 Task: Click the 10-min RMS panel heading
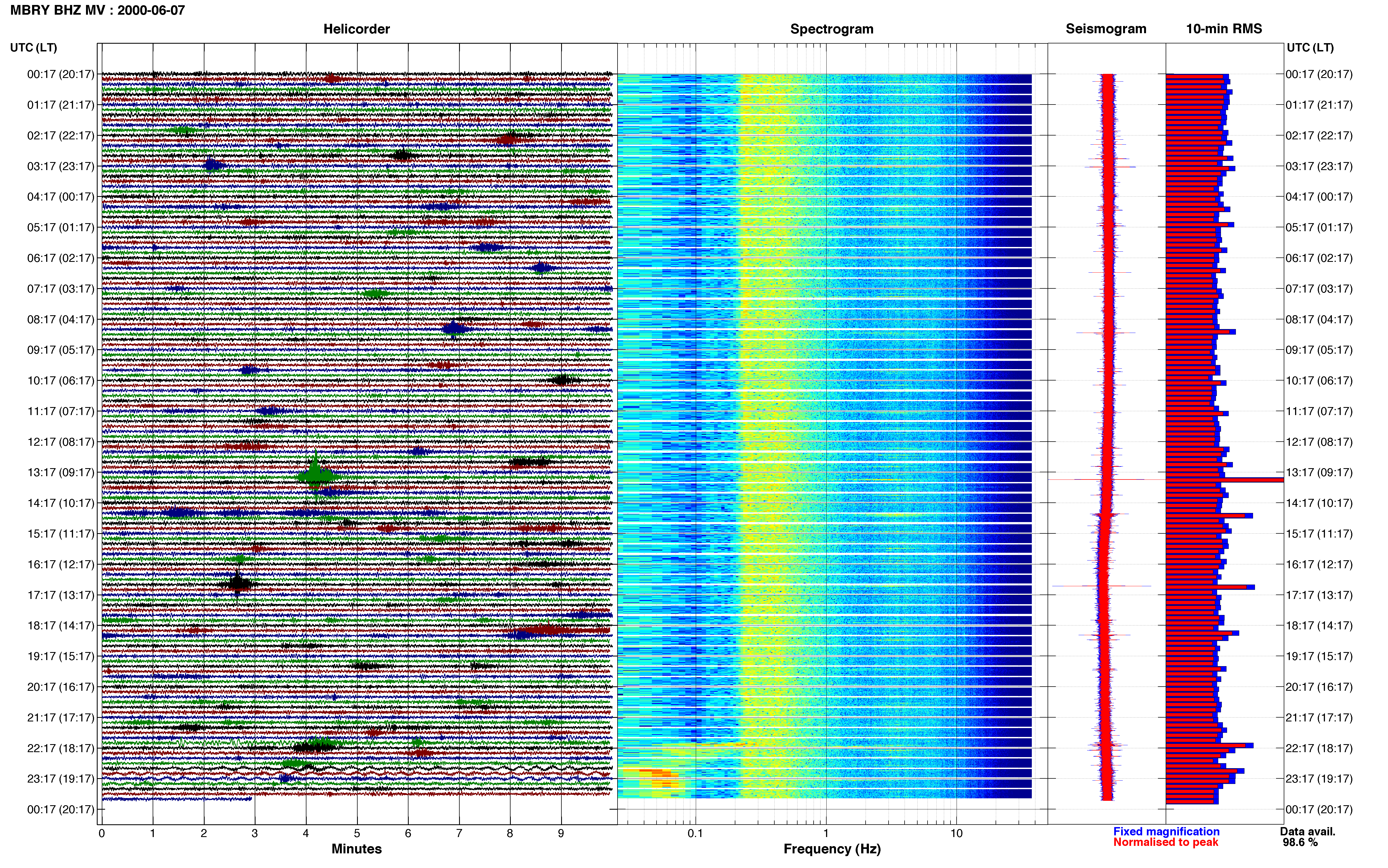pos(1224,29)
